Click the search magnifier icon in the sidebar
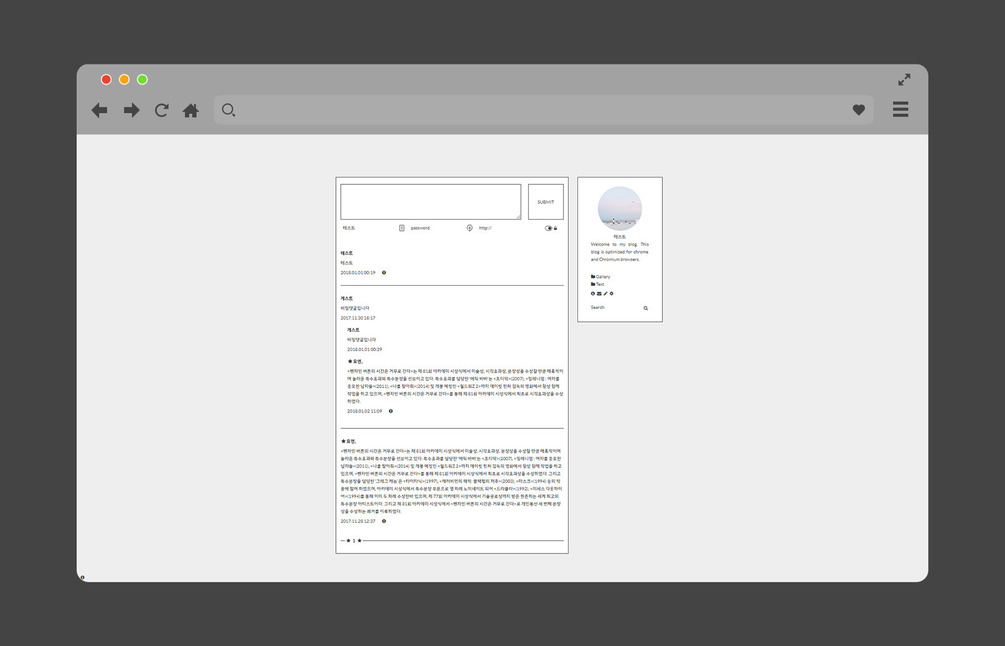The width and height of the screenshot is (1005, 646). 645,308
